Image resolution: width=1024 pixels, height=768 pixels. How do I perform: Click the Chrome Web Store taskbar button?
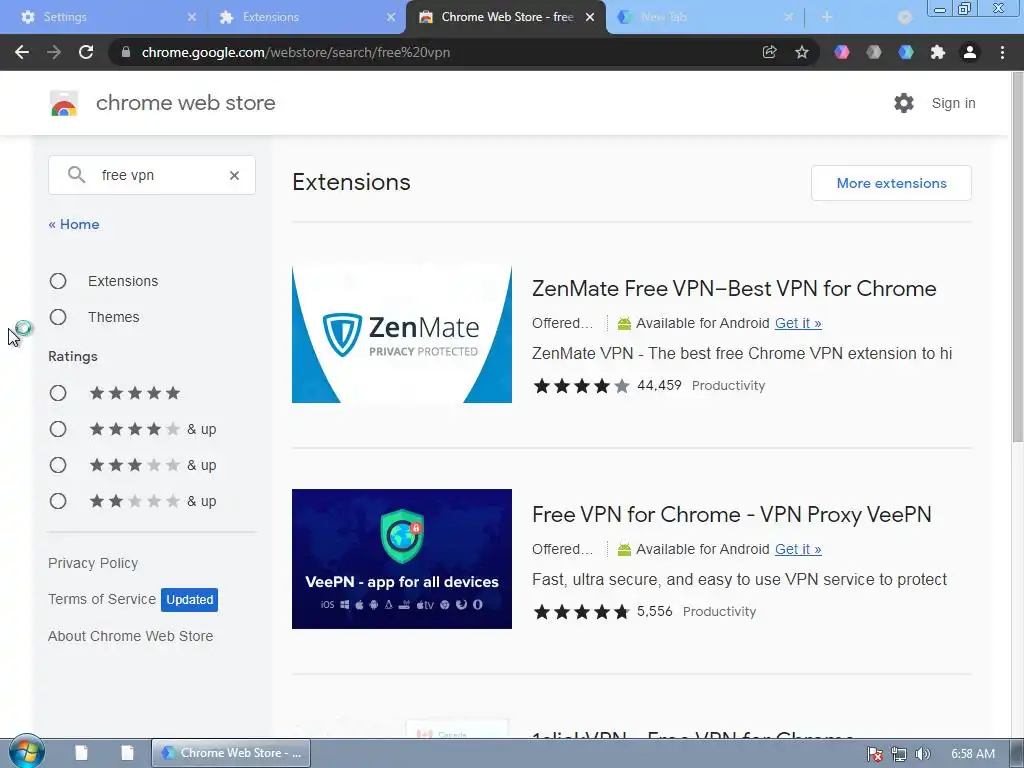tap(231, 753)
